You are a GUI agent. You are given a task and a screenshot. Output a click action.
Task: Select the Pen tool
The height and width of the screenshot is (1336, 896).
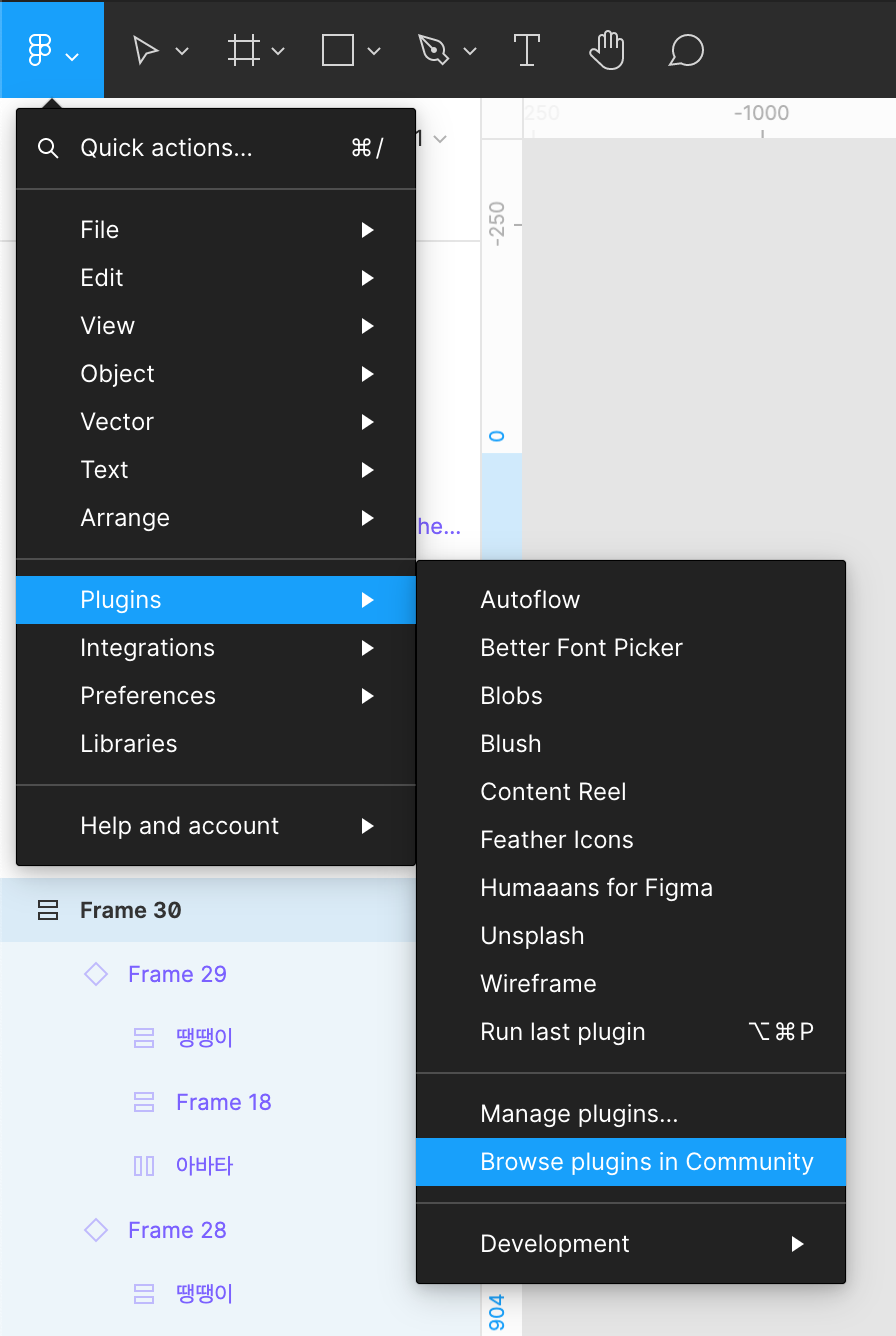434,51
